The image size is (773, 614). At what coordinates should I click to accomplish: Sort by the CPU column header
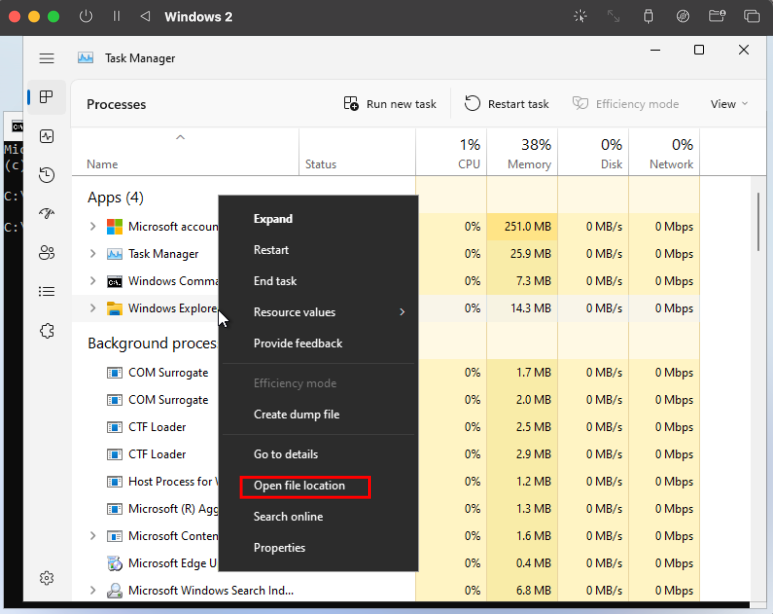451,153
